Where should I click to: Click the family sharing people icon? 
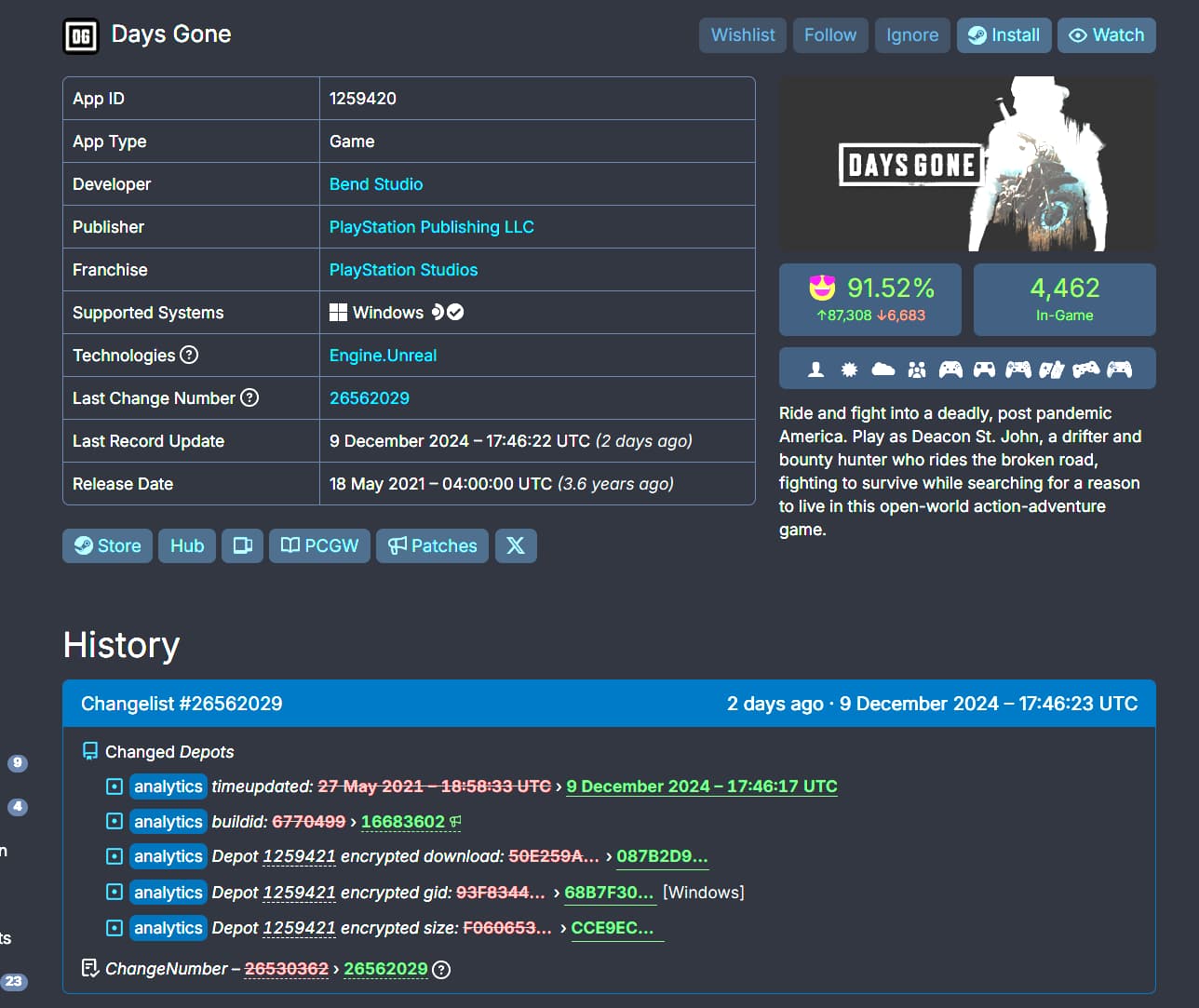pos(917,370)
